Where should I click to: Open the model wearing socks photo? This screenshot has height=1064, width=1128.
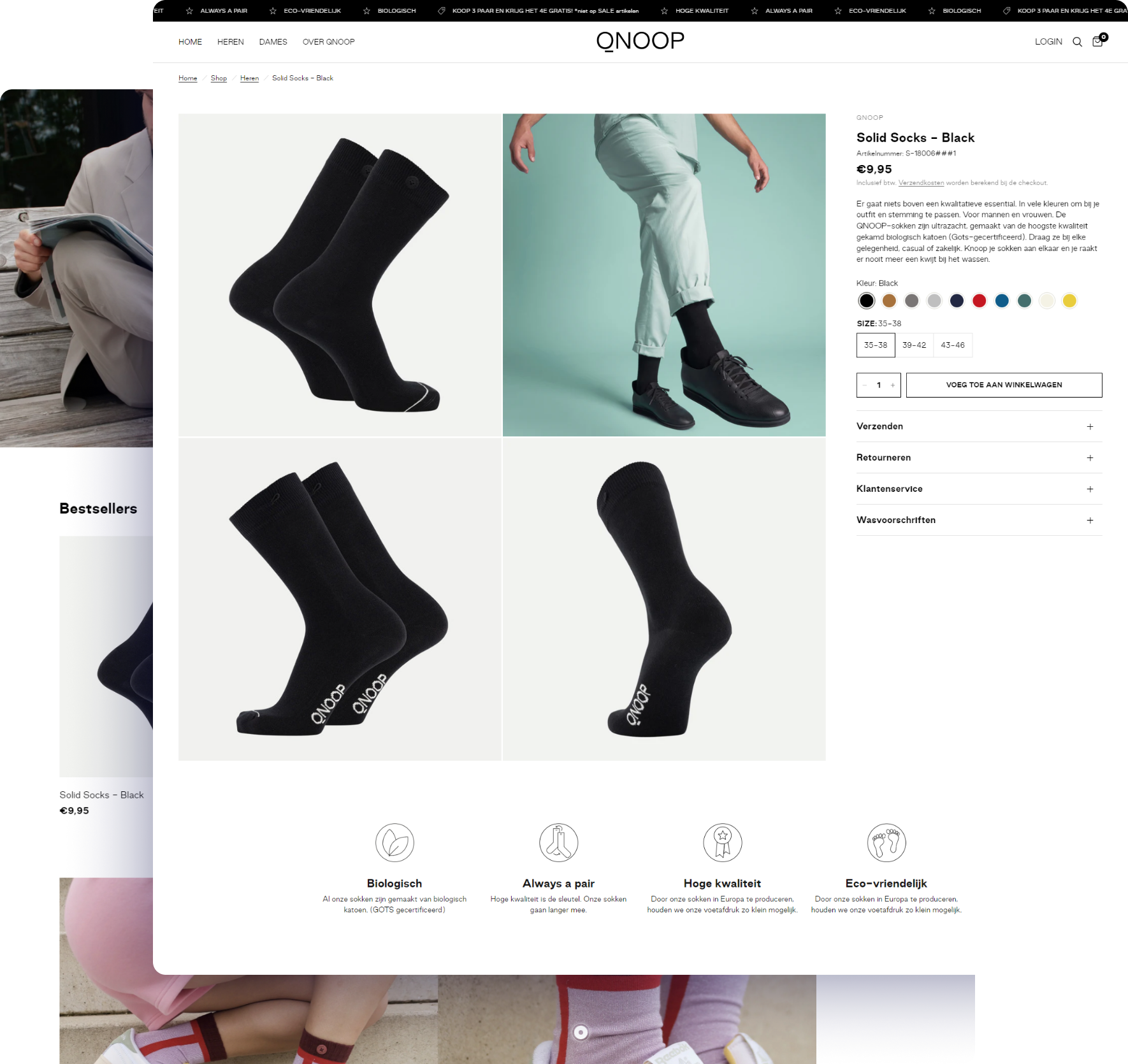(x=664, y=275)
